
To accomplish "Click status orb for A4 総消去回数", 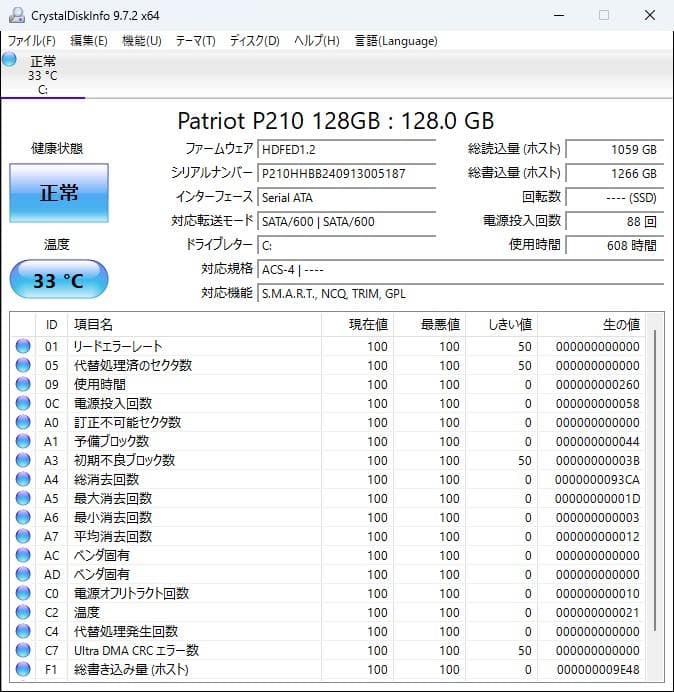I will point(23,479).
